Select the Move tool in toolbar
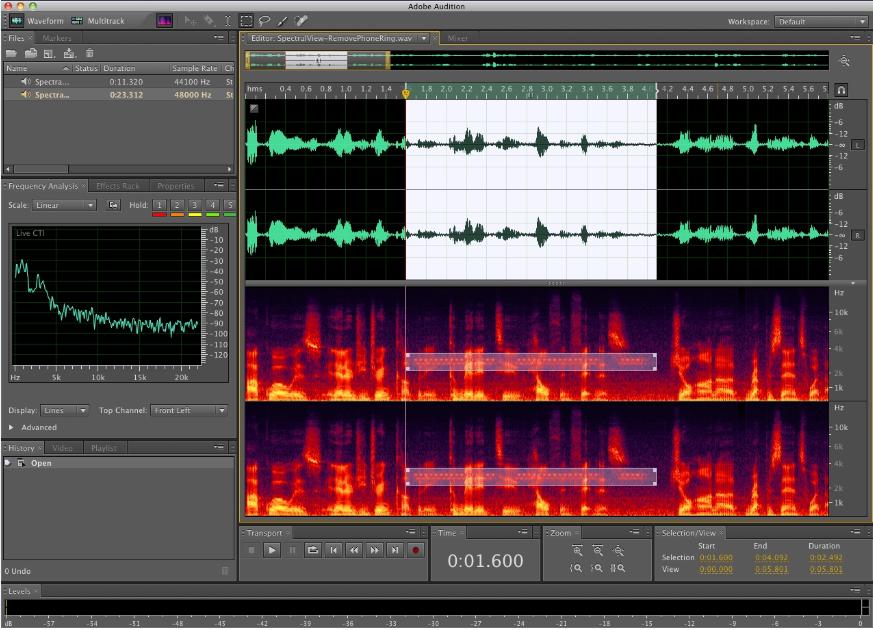Screen dimensions: 873x630 pyautogui.click(x=190, y=21)
